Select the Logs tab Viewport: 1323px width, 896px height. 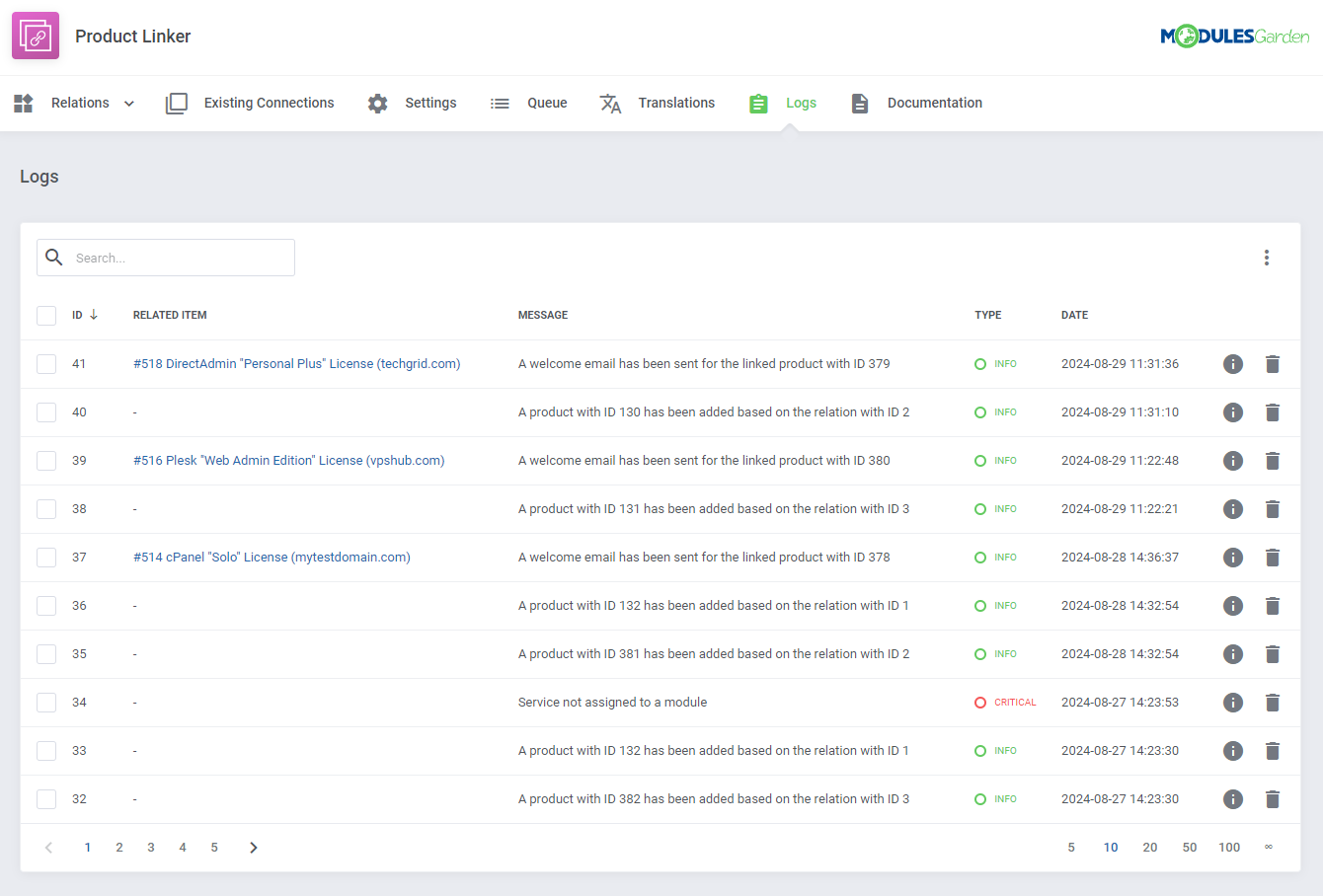point(782,103)
